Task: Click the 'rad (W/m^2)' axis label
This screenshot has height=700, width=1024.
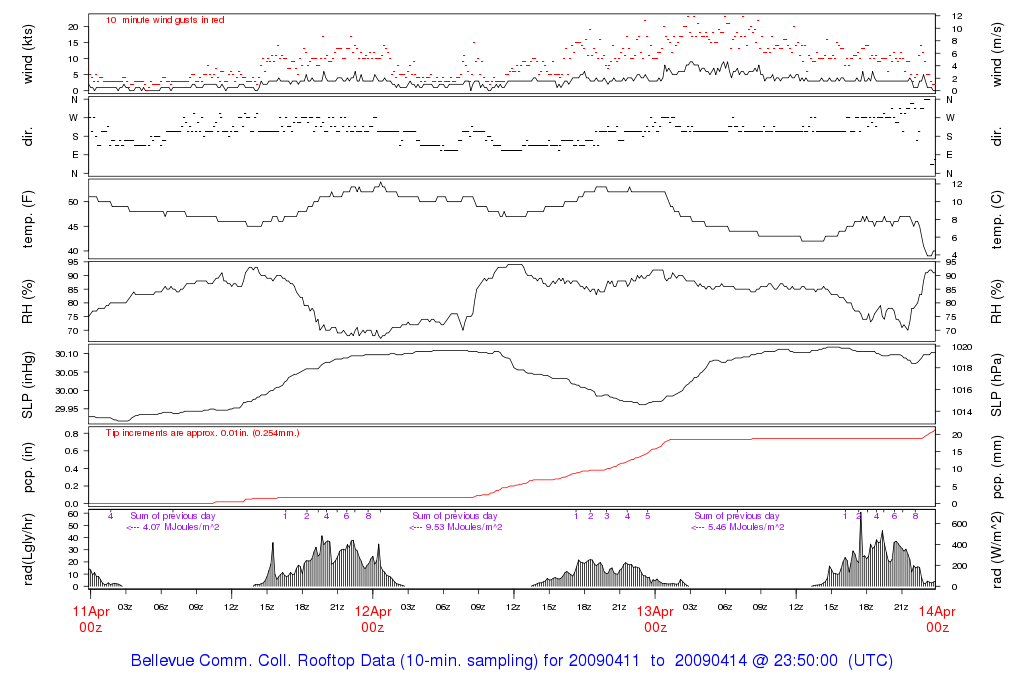Action: (997, 550)
